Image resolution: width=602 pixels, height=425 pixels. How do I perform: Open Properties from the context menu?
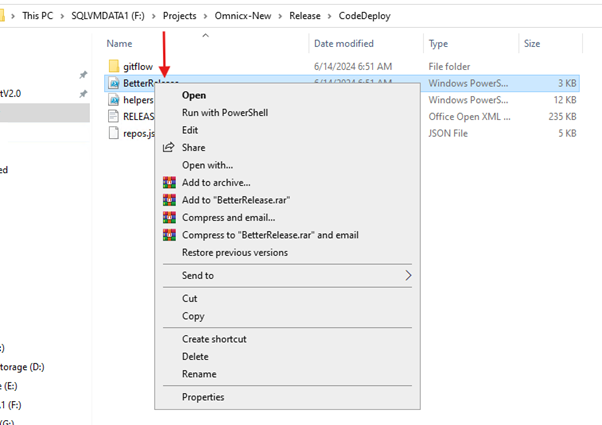coord(203,397)
